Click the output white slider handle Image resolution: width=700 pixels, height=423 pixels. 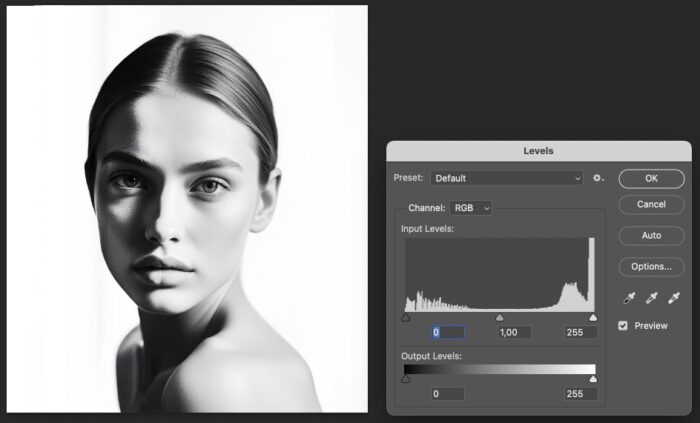[593, 380]
